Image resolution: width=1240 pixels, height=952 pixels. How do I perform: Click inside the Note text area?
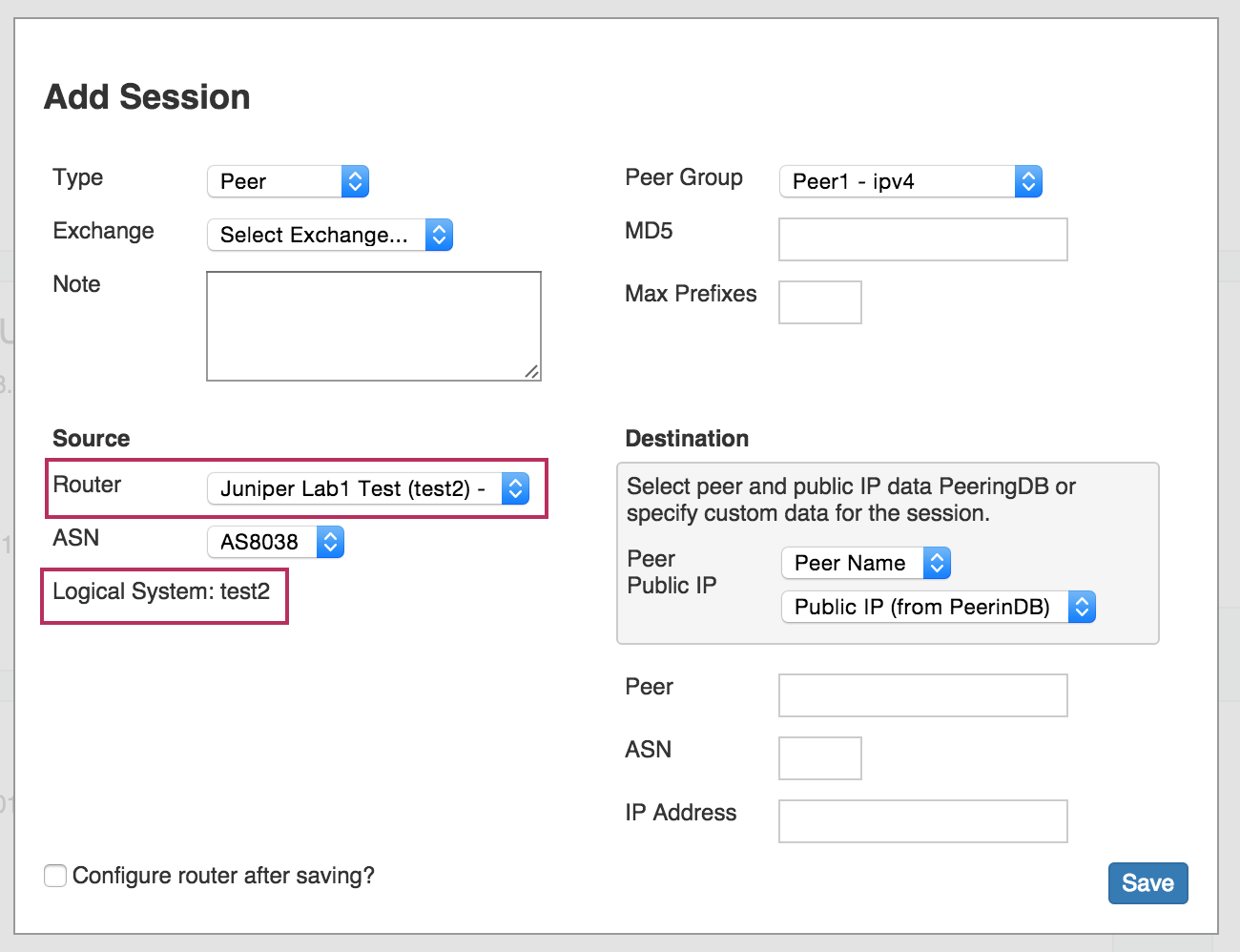coord(373,325)
